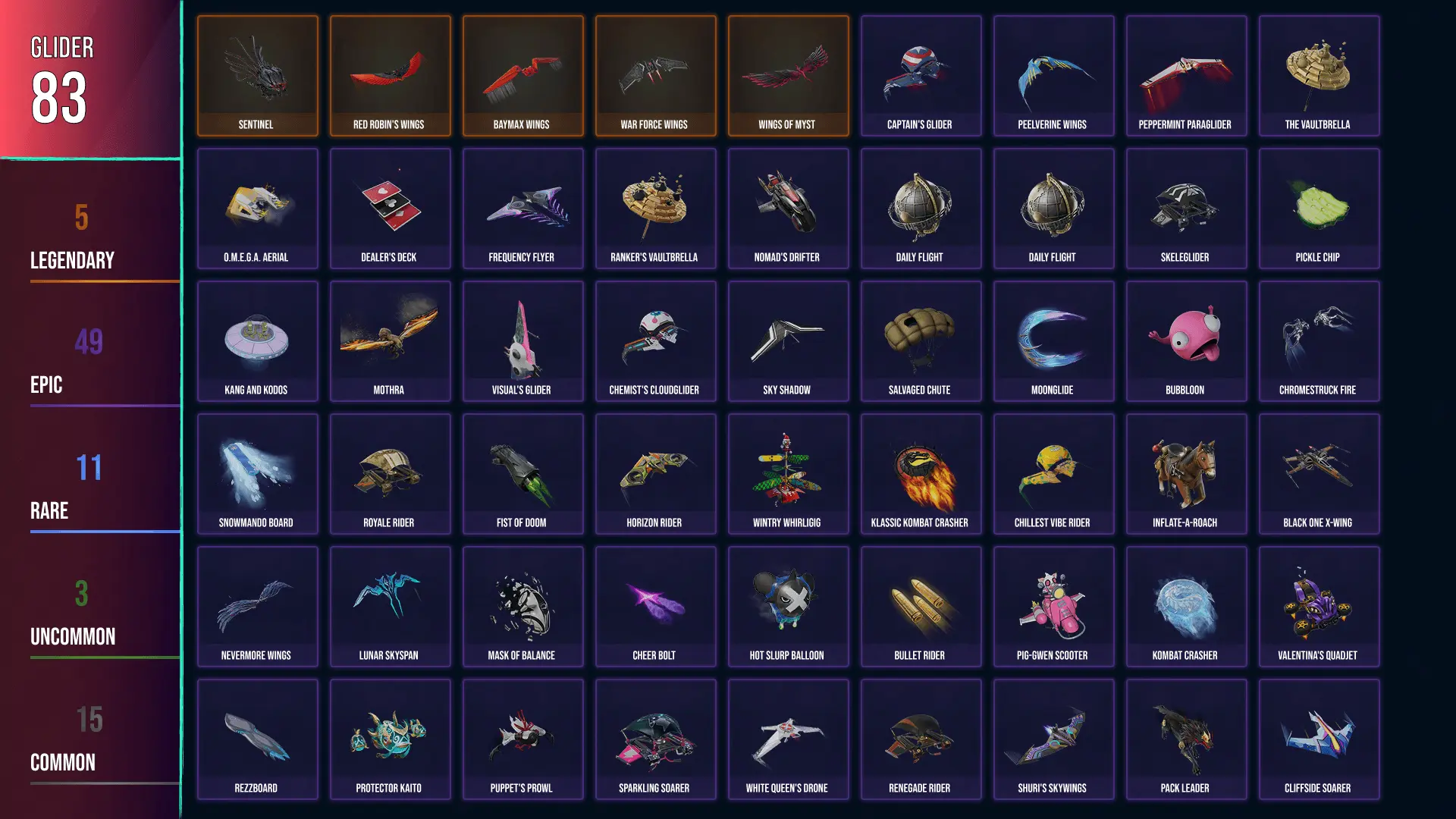Open the Kang and Kodos UFO glider
The width and height of the screenshot is (1456, 819).
pos(257,341)
